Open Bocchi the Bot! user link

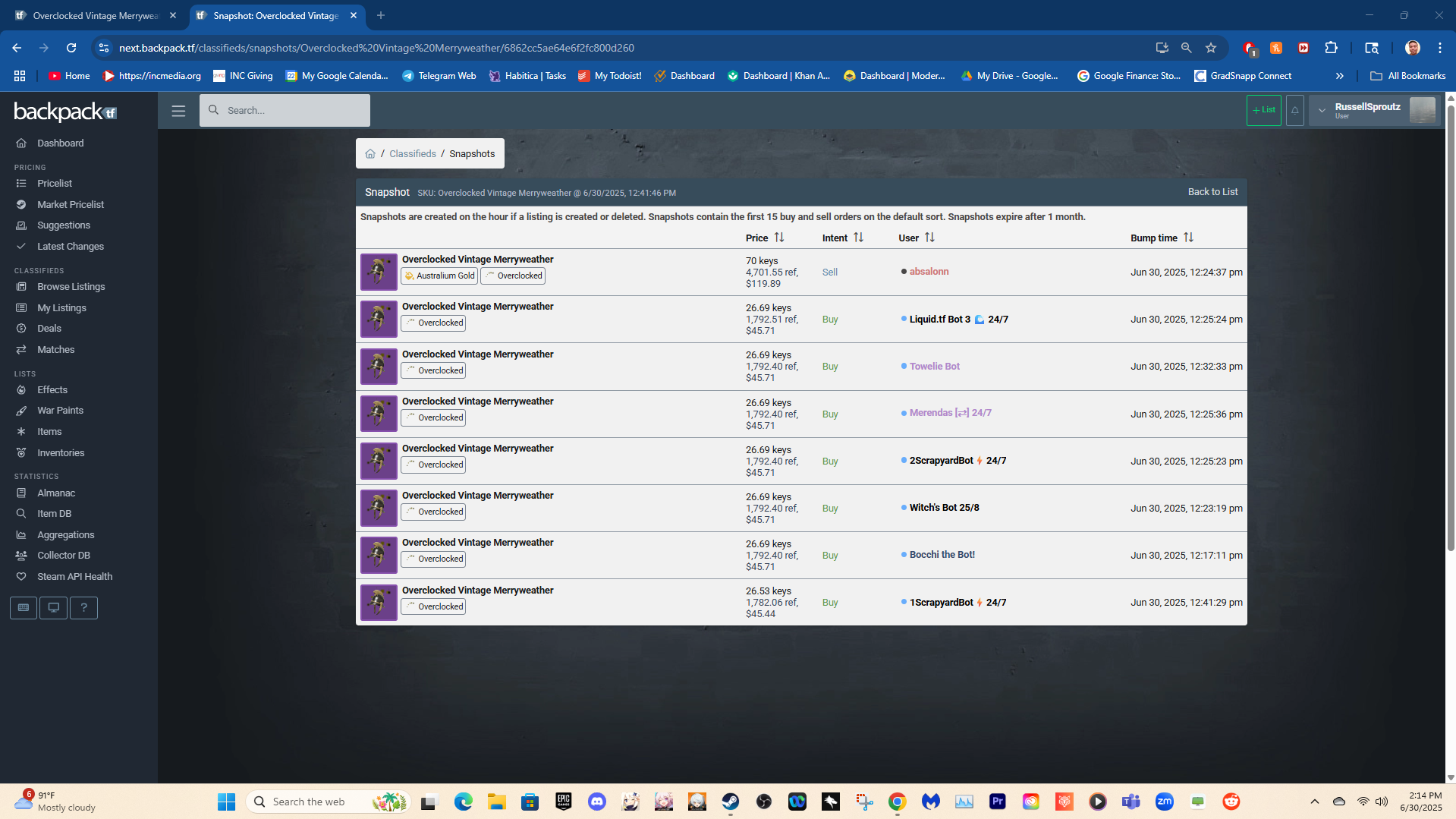pyautogui.click(x=942, y=555)
